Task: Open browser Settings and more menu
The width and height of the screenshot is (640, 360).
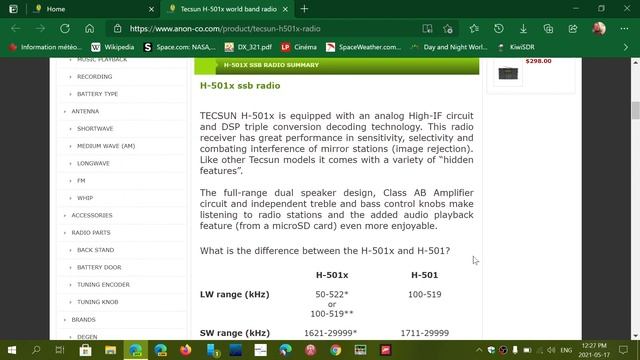Action: pyautogui.click(x=624, y=29)
